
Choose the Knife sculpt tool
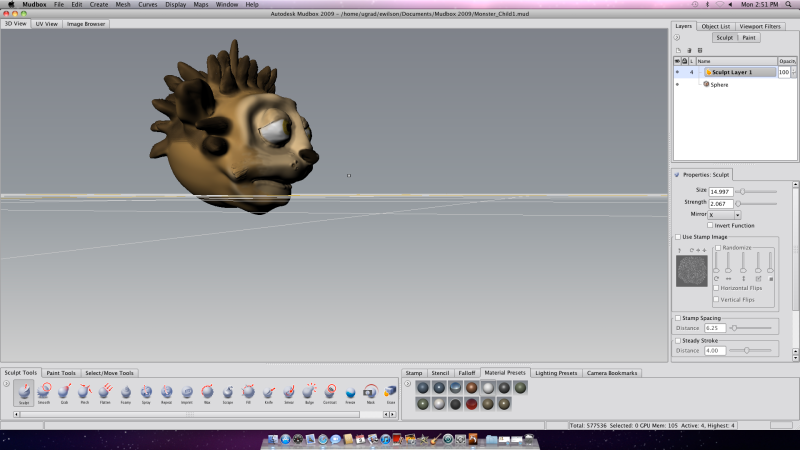point(268,392)
